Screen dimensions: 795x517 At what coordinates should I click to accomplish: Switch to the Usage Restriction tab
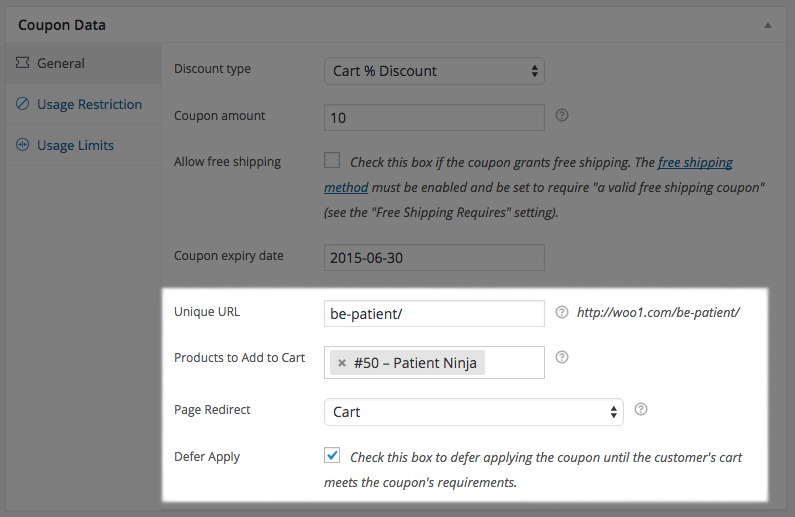pos(89,104)
